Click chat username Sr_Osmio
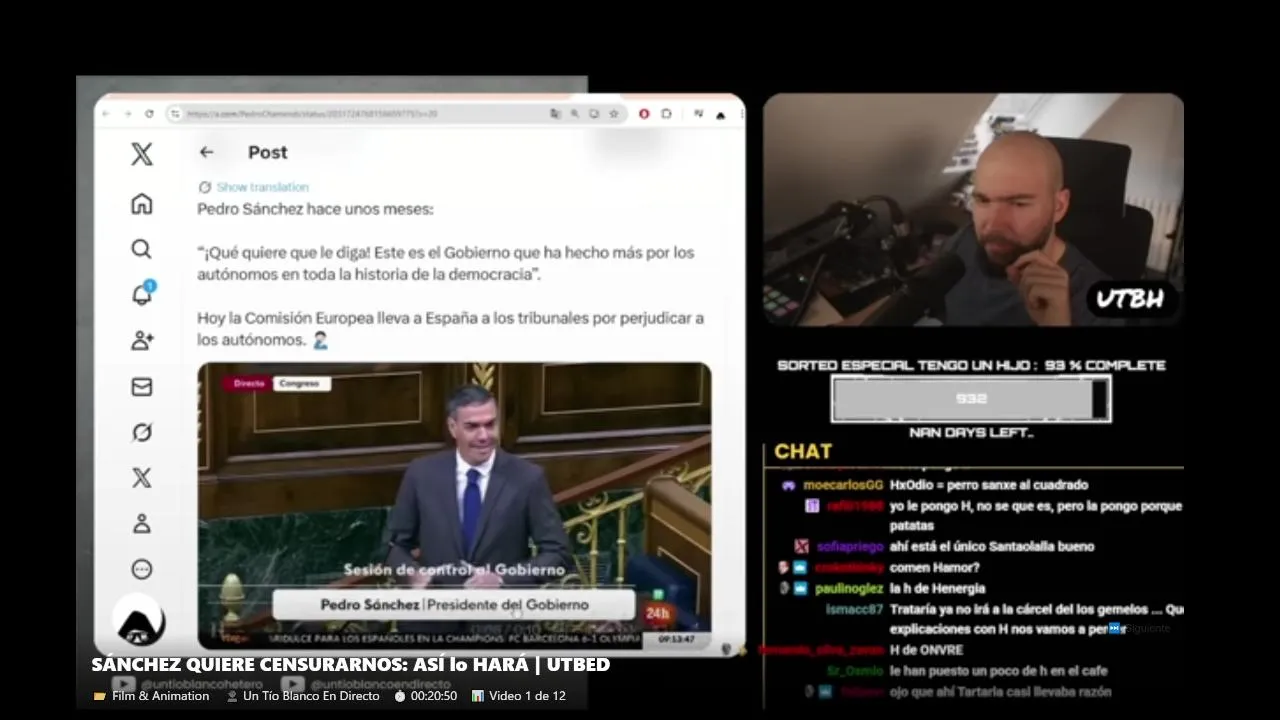The width and height of the screenshot is (1280, 720). 855,671
